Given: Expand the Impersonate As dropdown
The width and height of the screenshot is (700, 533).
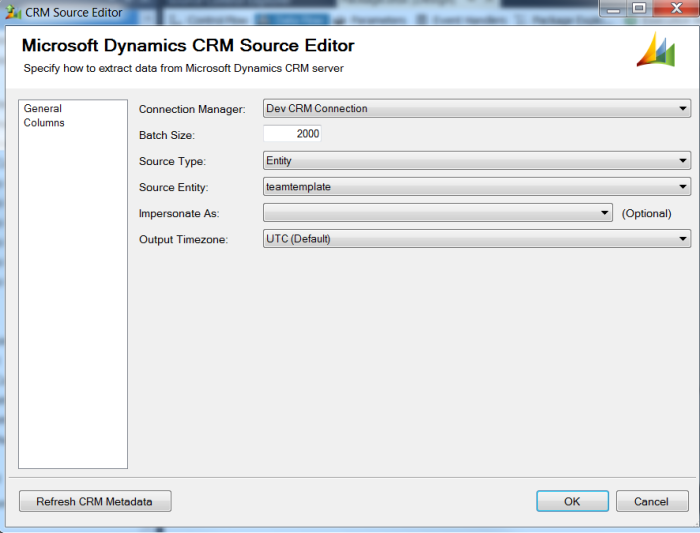Looking at the screenshot, I should coord(605,213).
